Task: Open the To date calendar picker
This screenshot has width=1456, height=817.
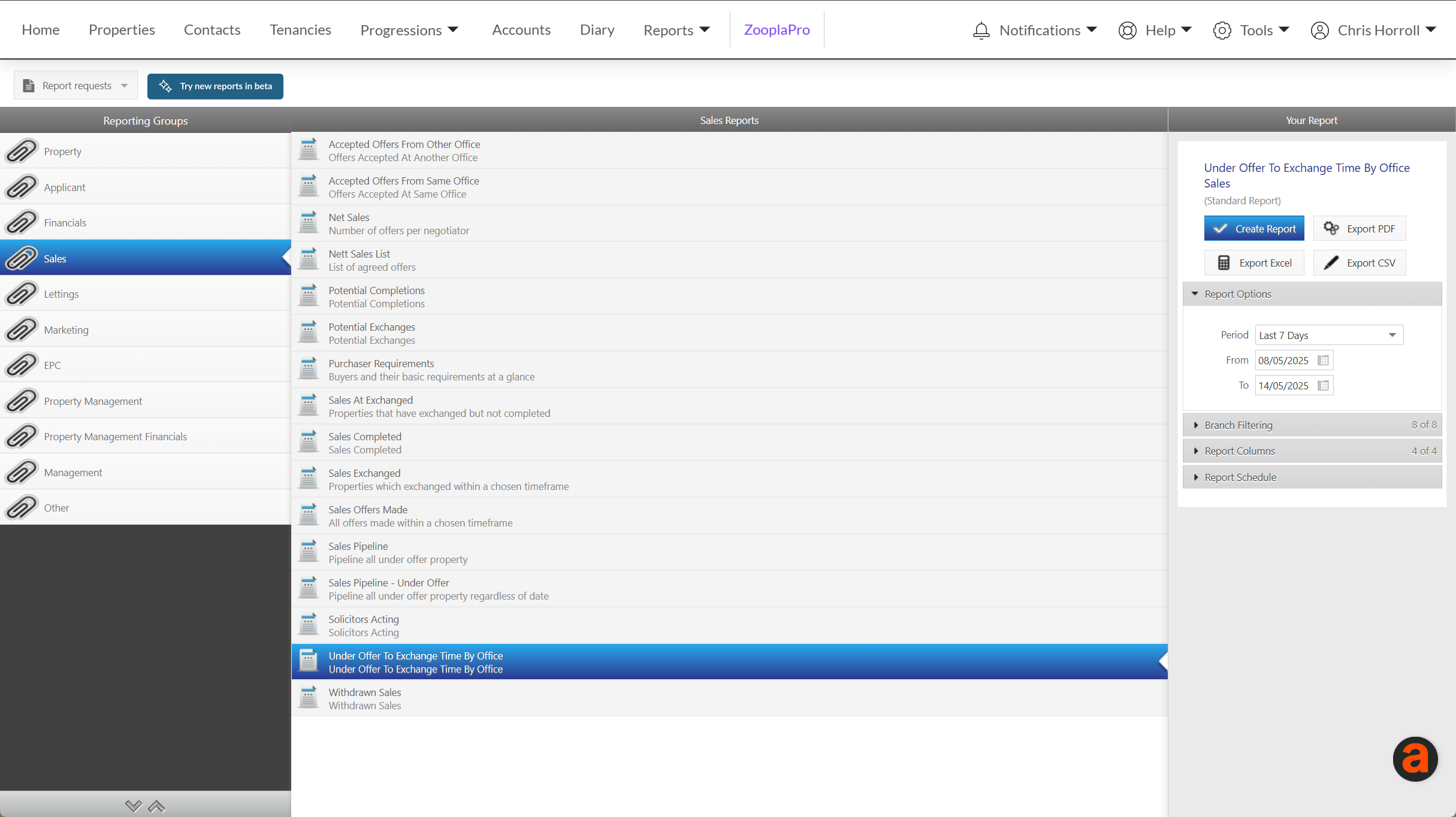Action: (1324, 385)
